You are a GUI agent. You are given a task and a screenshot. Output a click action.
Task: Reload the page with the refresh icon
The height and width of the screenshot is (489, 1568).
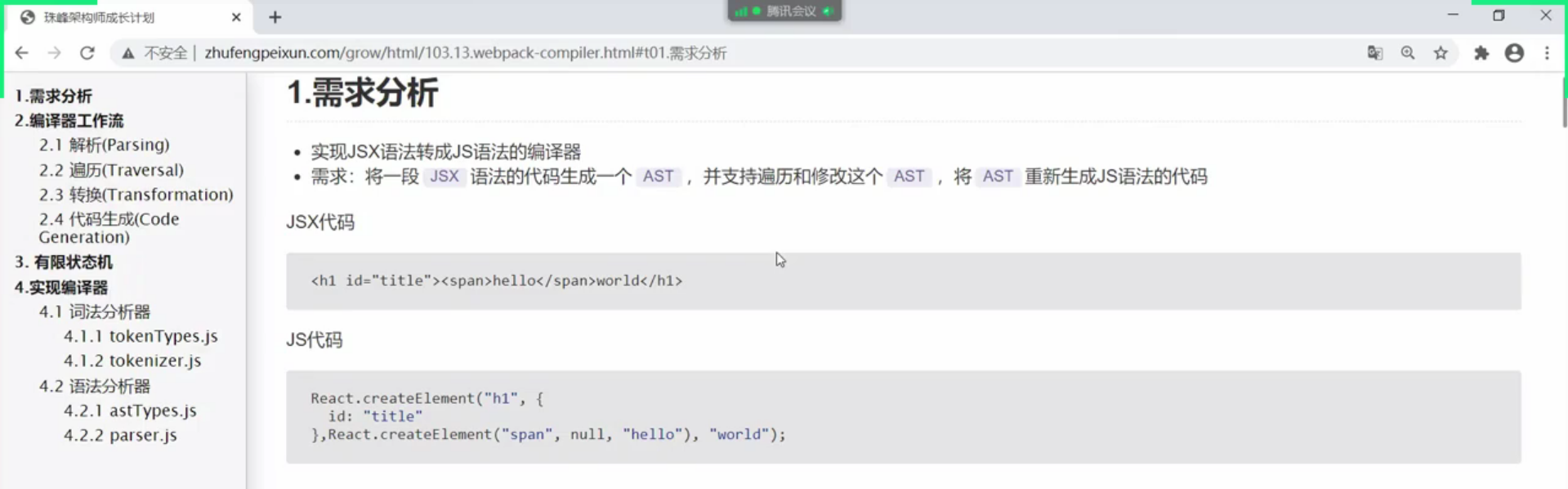tap(87, 53)
